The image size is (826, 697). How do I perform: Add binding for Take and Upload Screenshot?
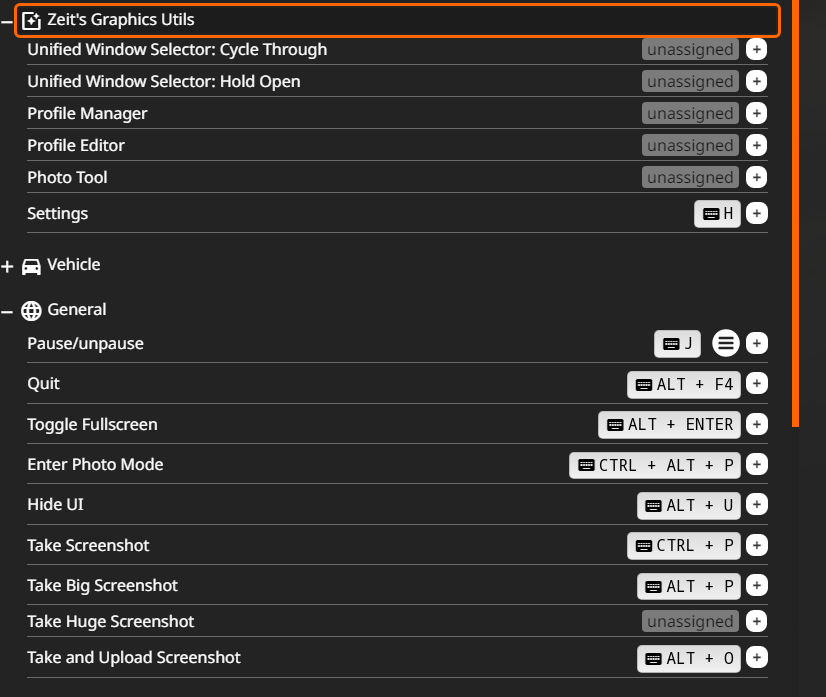click(757, 658)
